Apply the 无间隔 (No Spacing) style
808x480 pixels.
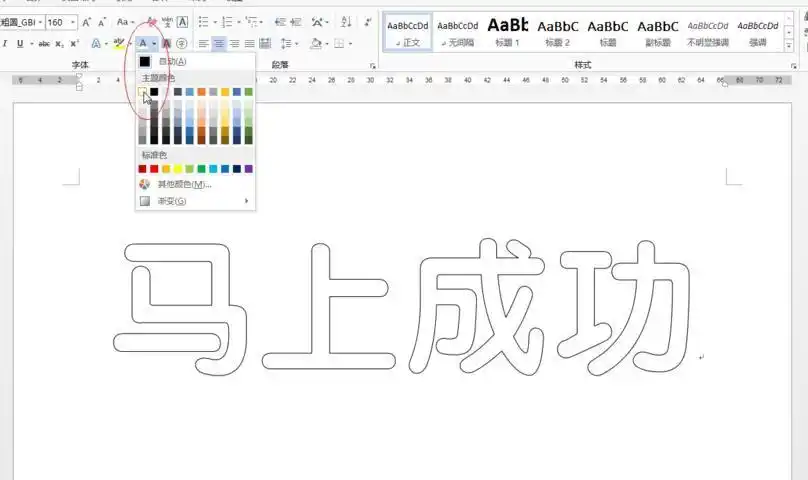(458, 32)
